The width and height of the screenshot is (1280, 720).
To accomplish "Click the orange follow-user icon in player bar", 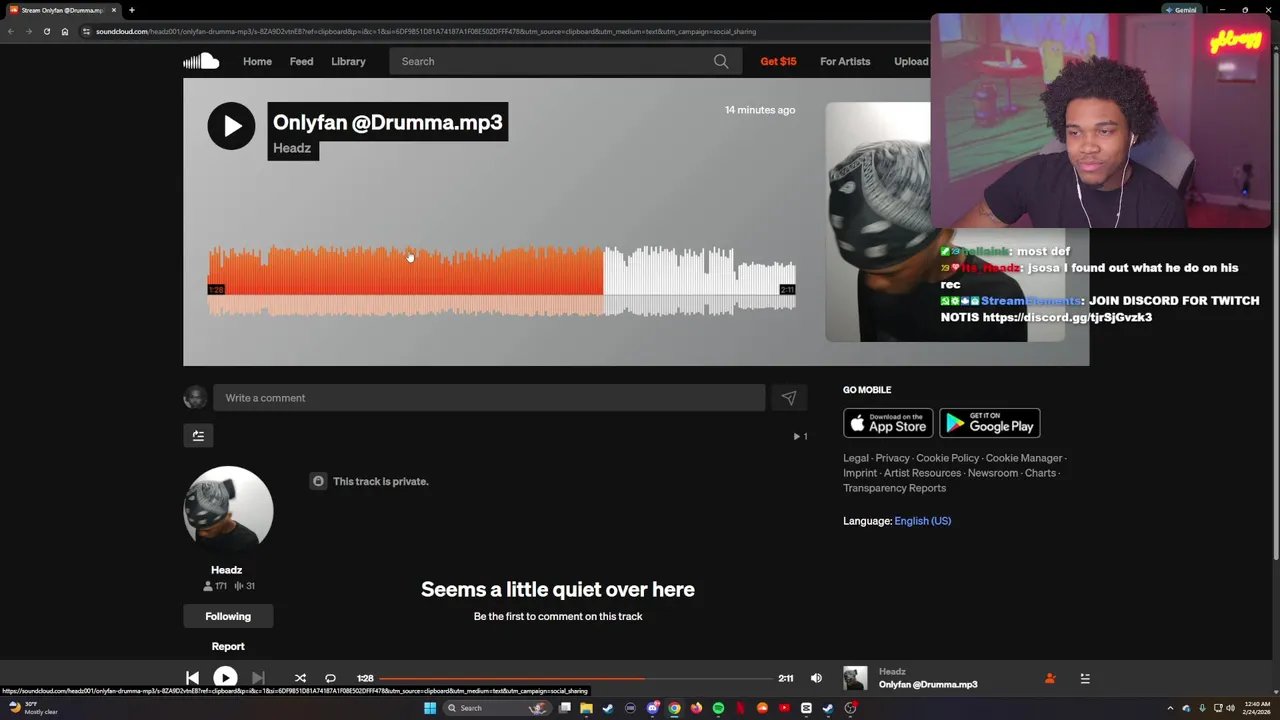I will (1050, 678).
